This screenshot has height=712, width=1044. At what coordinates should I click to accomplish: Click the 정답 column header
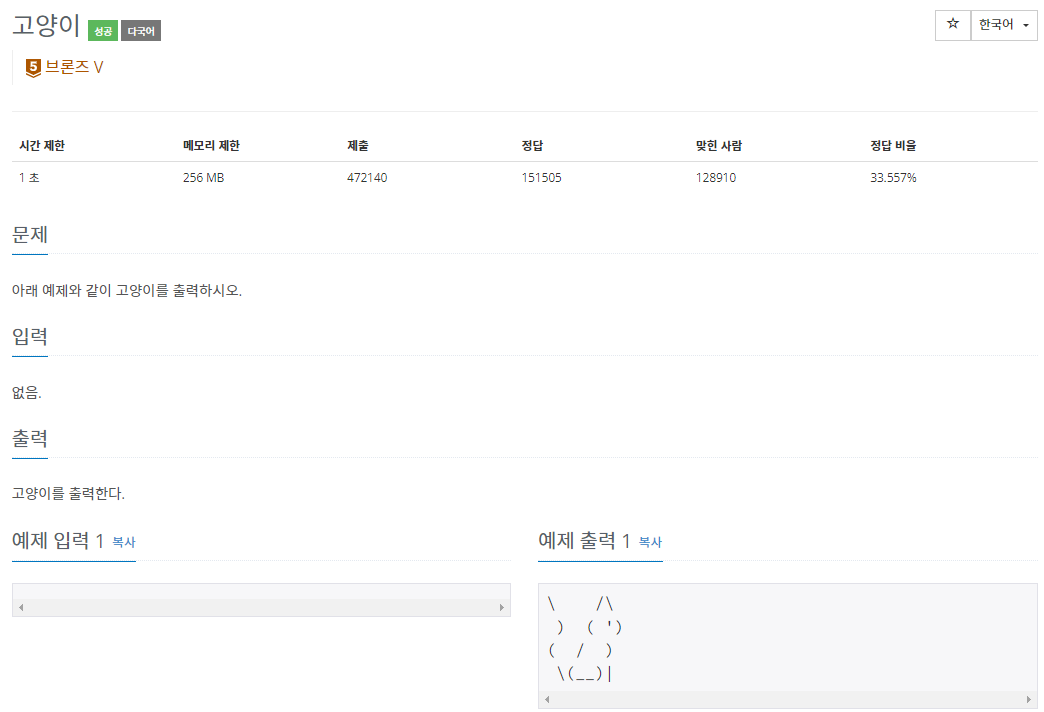click(x=532, y=145)
